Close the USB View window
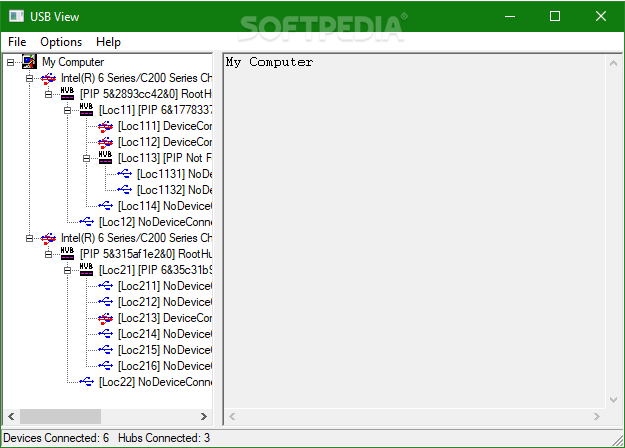625x448 pixels. point(601,16)
